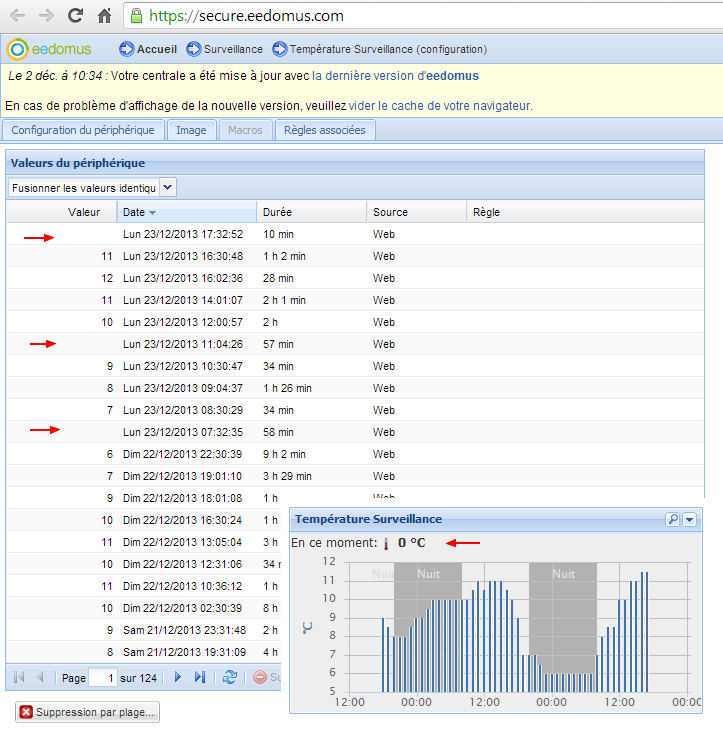Click the eedomus logo
This screenshot has width=723, height=741.
[x=49, y=49]
